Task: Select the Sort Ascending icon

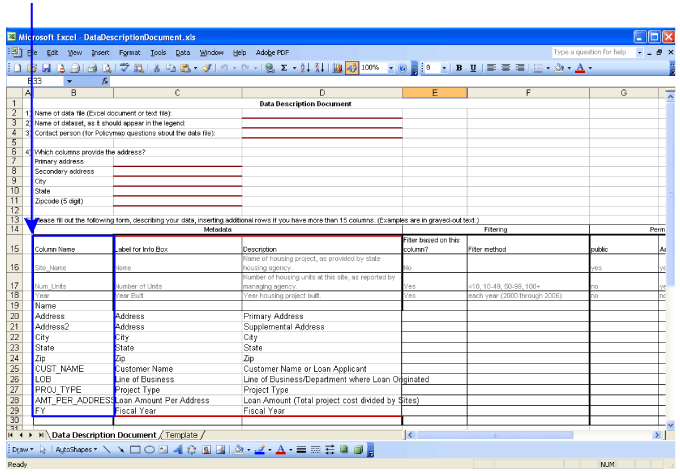Action: [305, 68]
